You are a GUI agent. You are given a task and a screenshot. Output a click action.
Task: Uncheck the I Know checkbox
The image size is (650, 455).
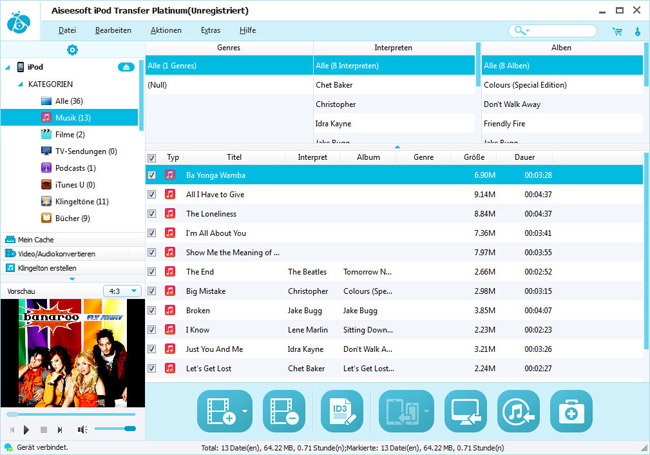click(x=152, y=329)
